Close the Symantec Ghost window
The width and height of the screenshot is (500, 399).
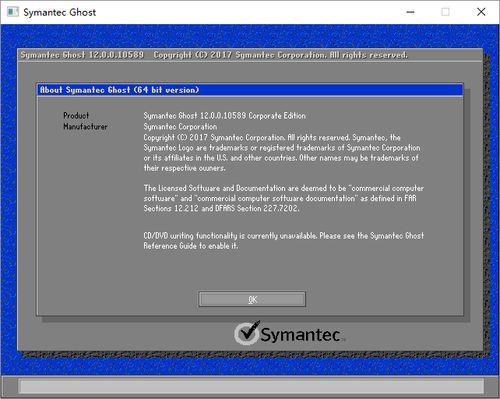481,12
